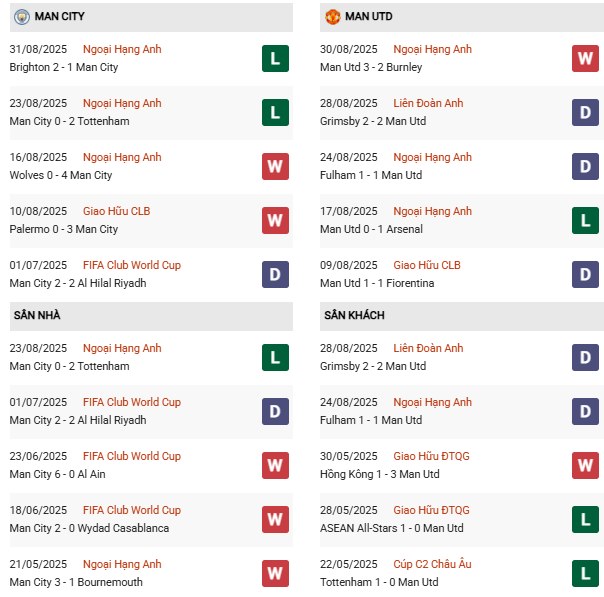The width and height of the screenshot is (604, 597).
Task: Click the W badge for Man Utd 3 - 2 Burnley
Action: (585, 58)
